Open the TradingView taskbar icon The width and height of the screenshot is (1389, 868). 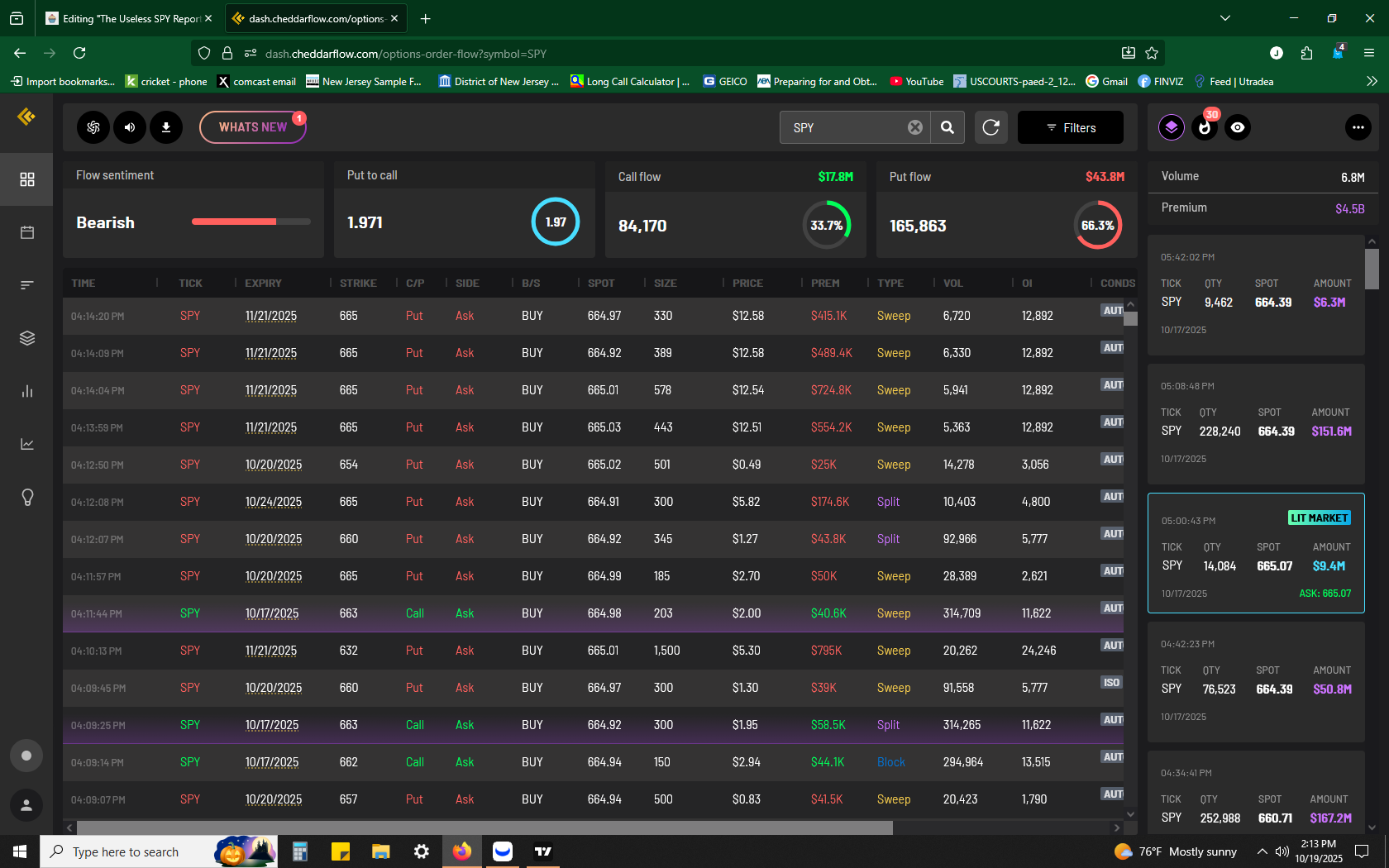[x=543, y=851]
